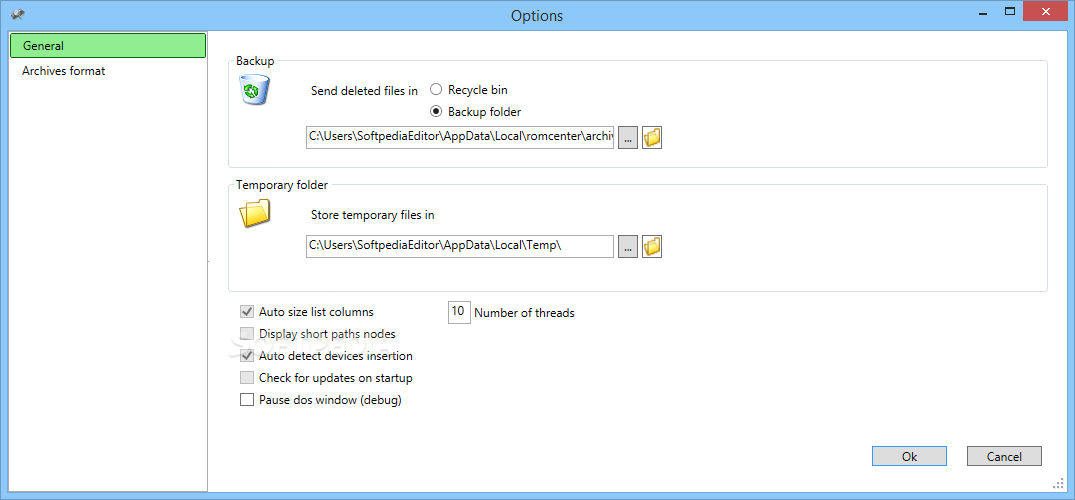Browse for temporary folder with ellipsis button
1075x500 pixels.
628,246
